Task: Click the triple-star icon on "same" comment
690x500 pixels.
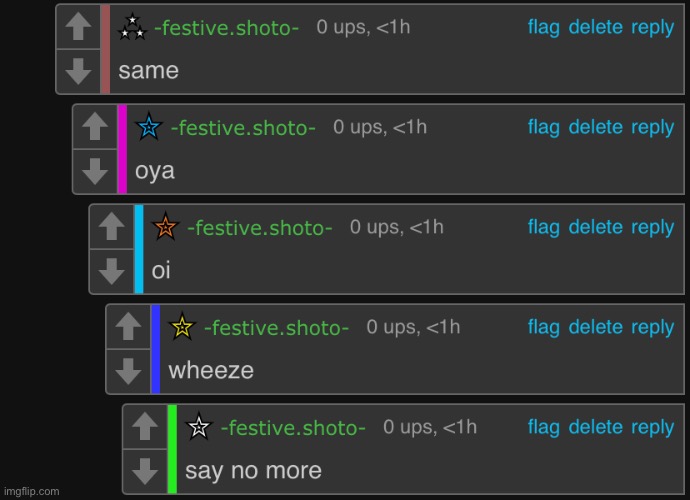Action: click(x=132, y=27)
